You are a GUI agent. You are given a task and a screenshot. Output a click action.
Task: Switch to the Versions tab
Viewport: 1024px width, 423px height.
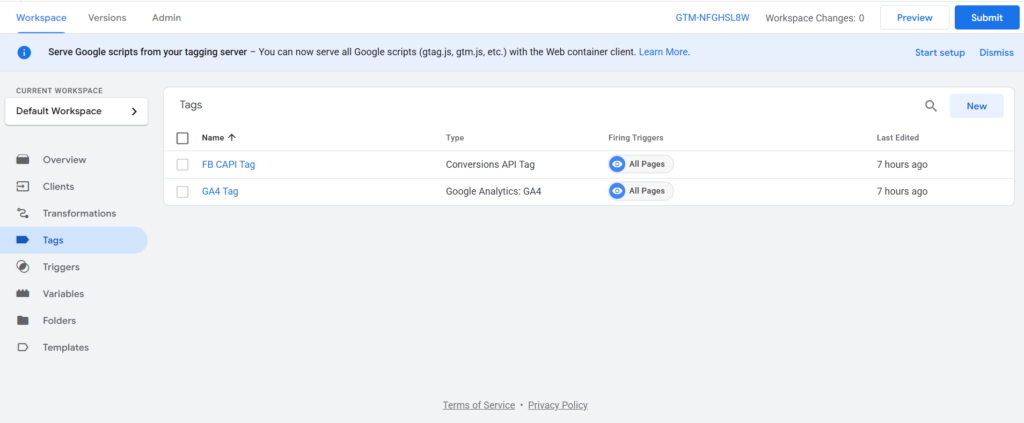107,18
